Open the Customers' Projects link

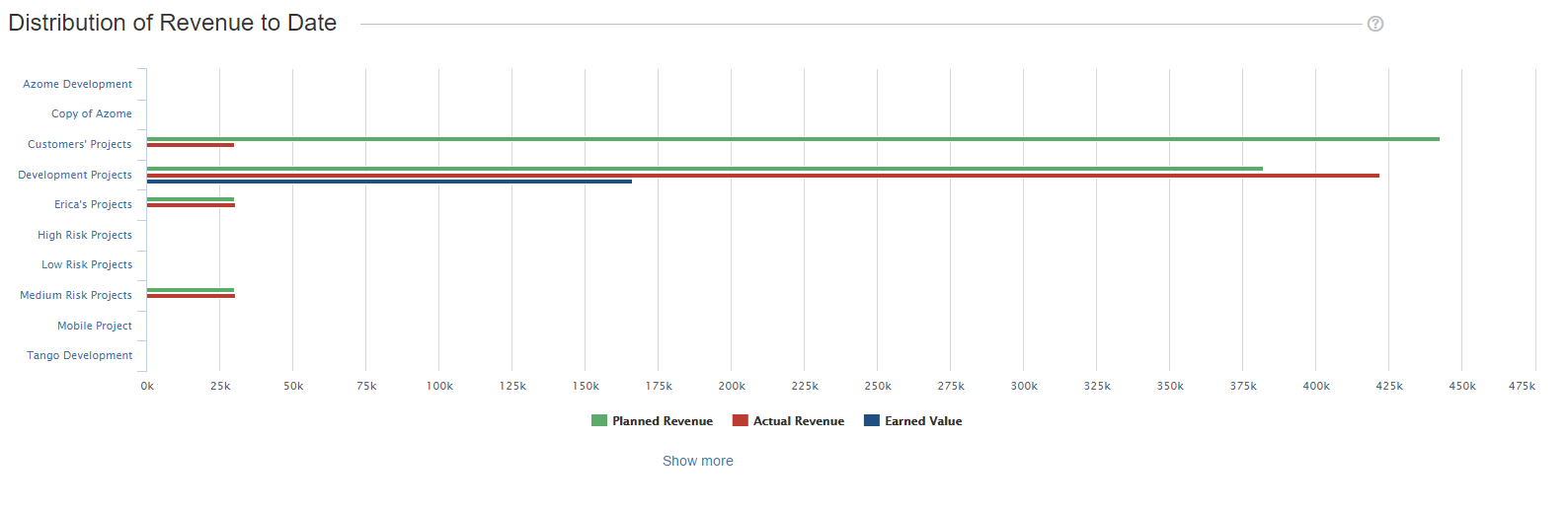tap(79, 145)
